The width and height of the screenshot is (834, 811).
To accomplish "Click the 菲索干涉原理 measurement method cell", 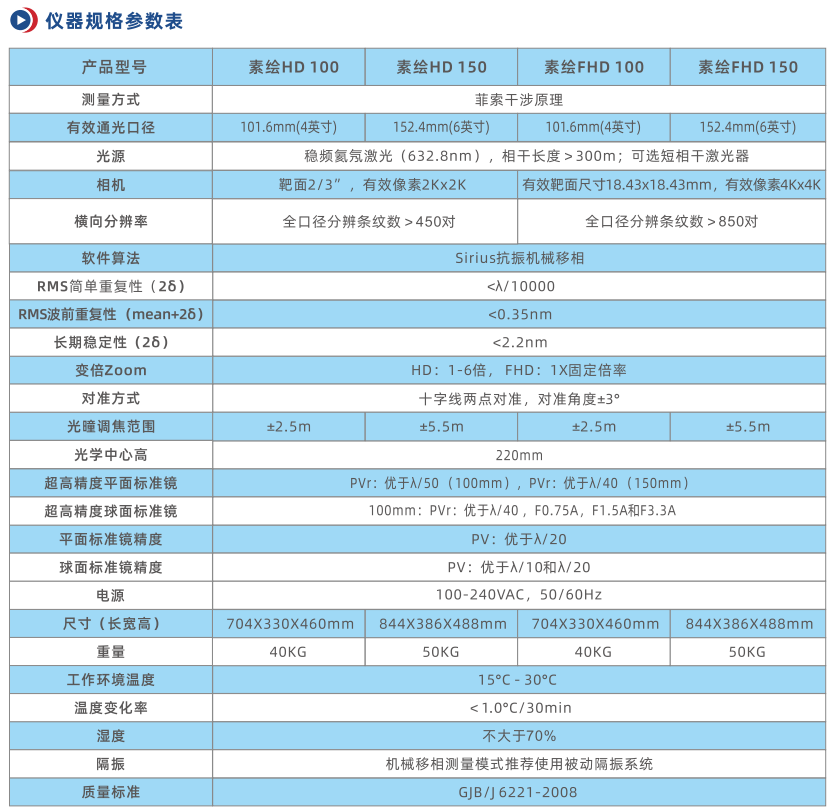I will click(x=518, y=99).
